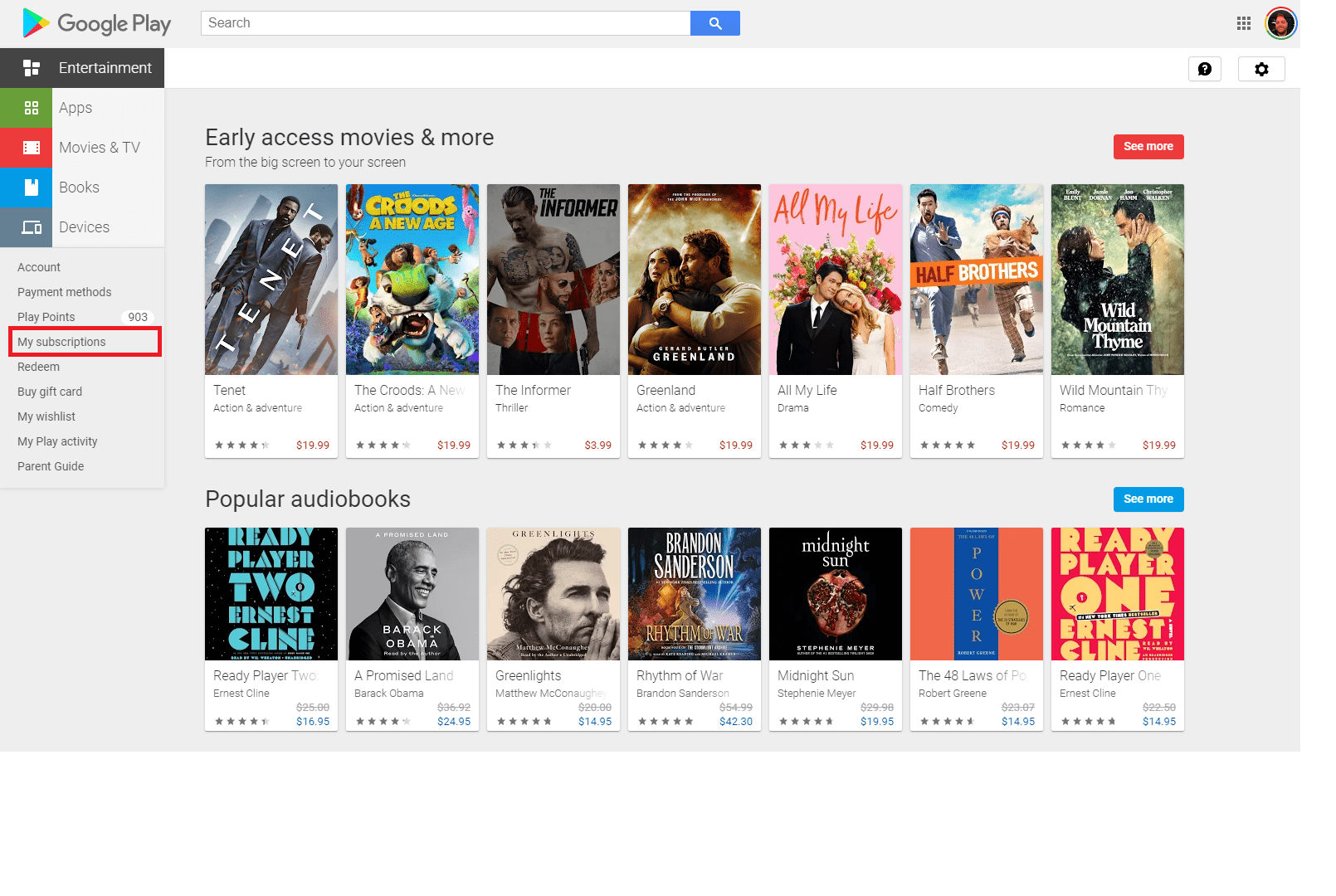Click the Books section icon
The width and height of the screenshot is (1336, 896).
point(32,187)
